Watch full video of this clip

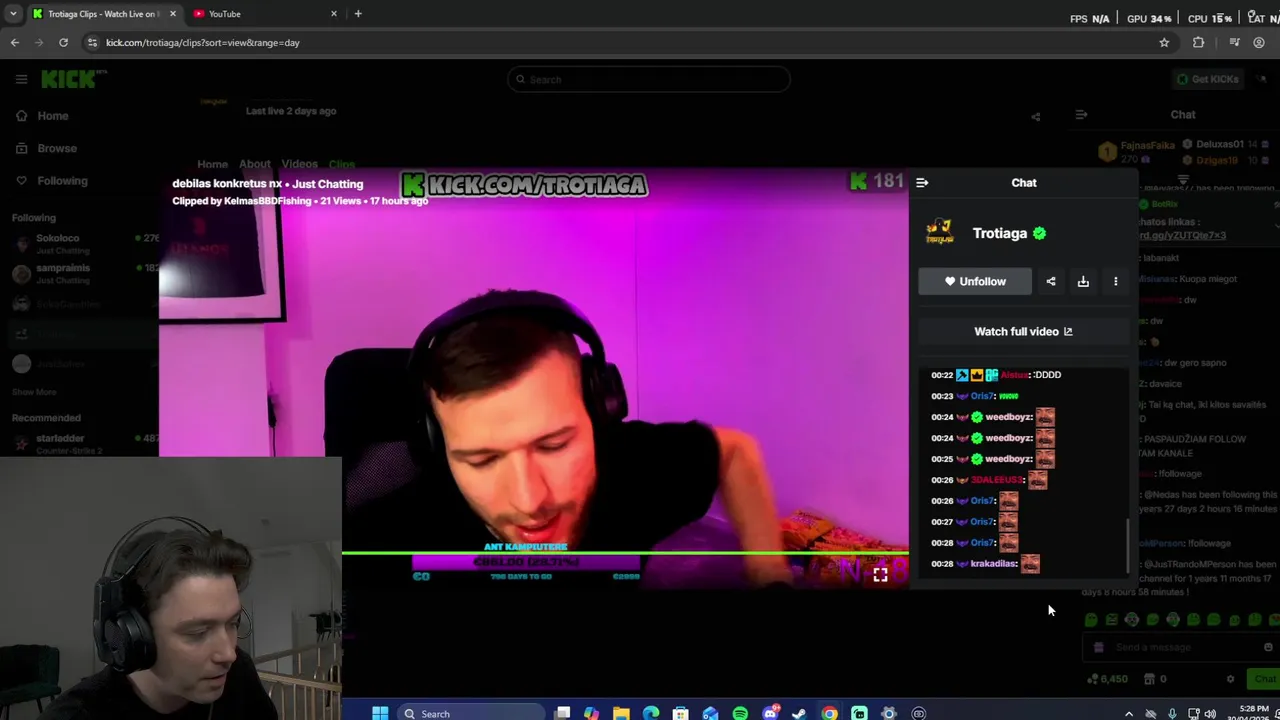point(1023,332)
